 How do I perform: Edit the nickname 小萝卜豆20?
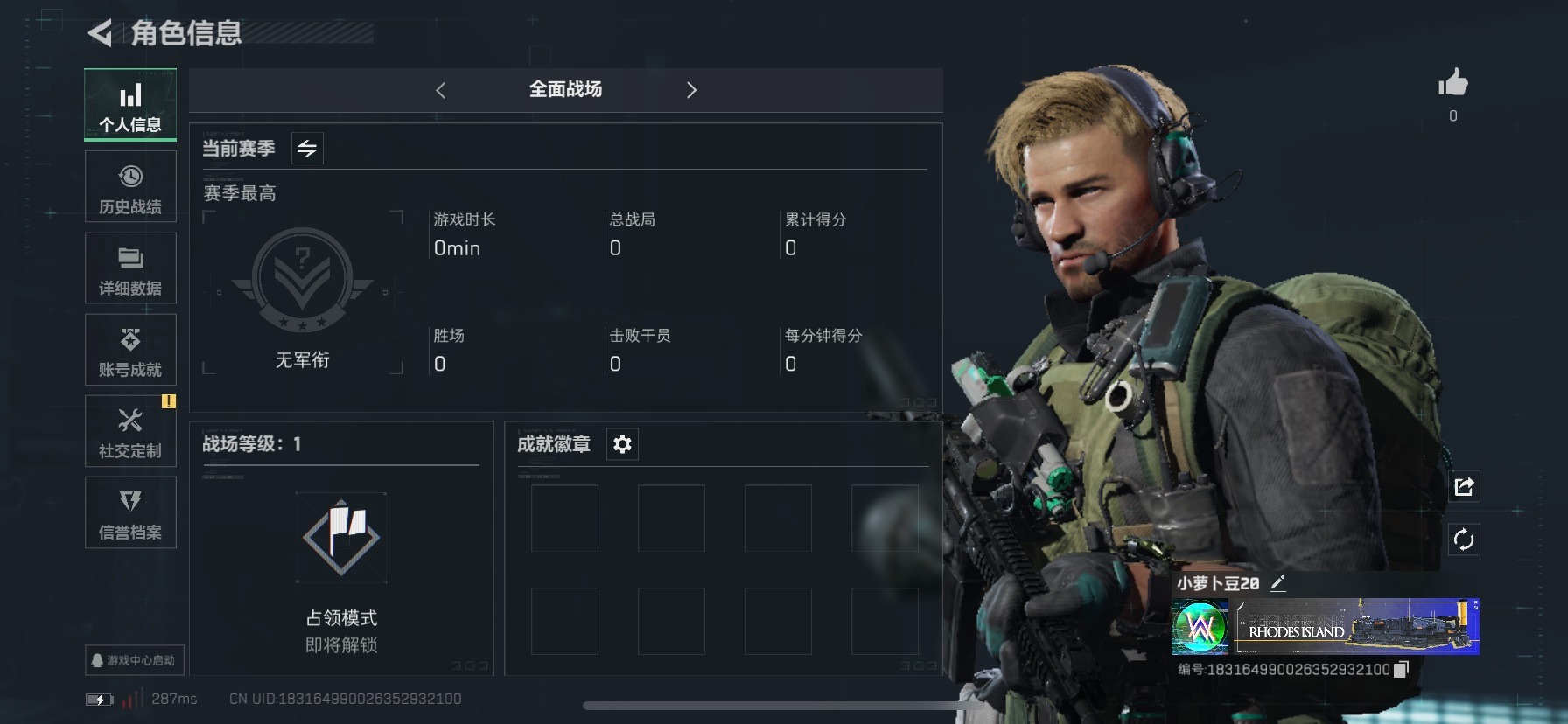coord(1278,583)
